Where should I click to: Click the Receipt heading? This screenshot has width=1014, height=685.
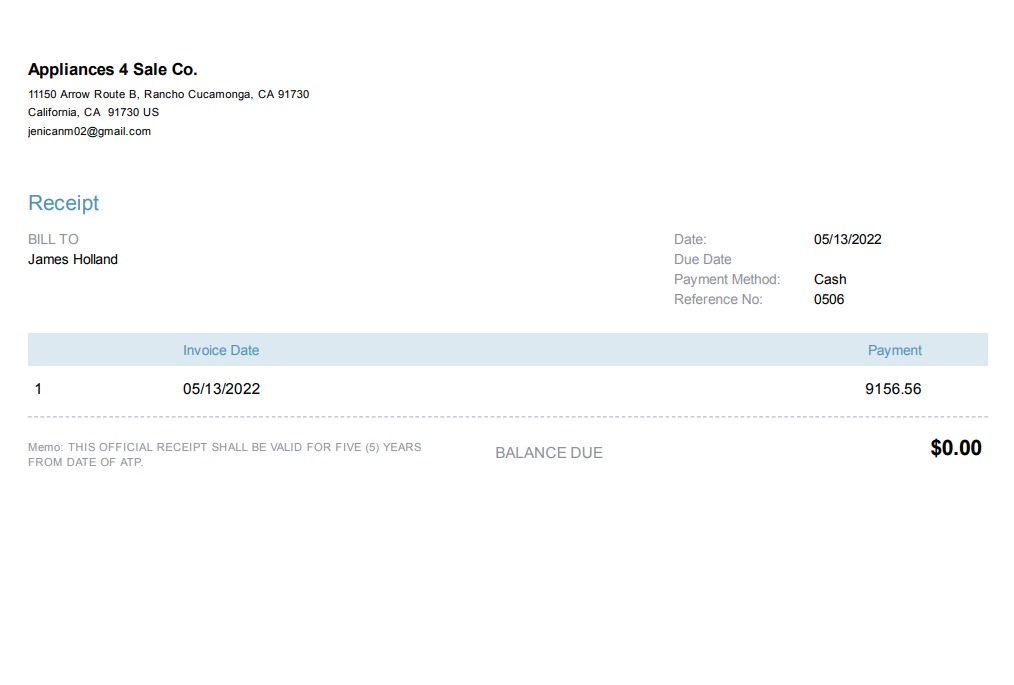[x=63, y=203]
